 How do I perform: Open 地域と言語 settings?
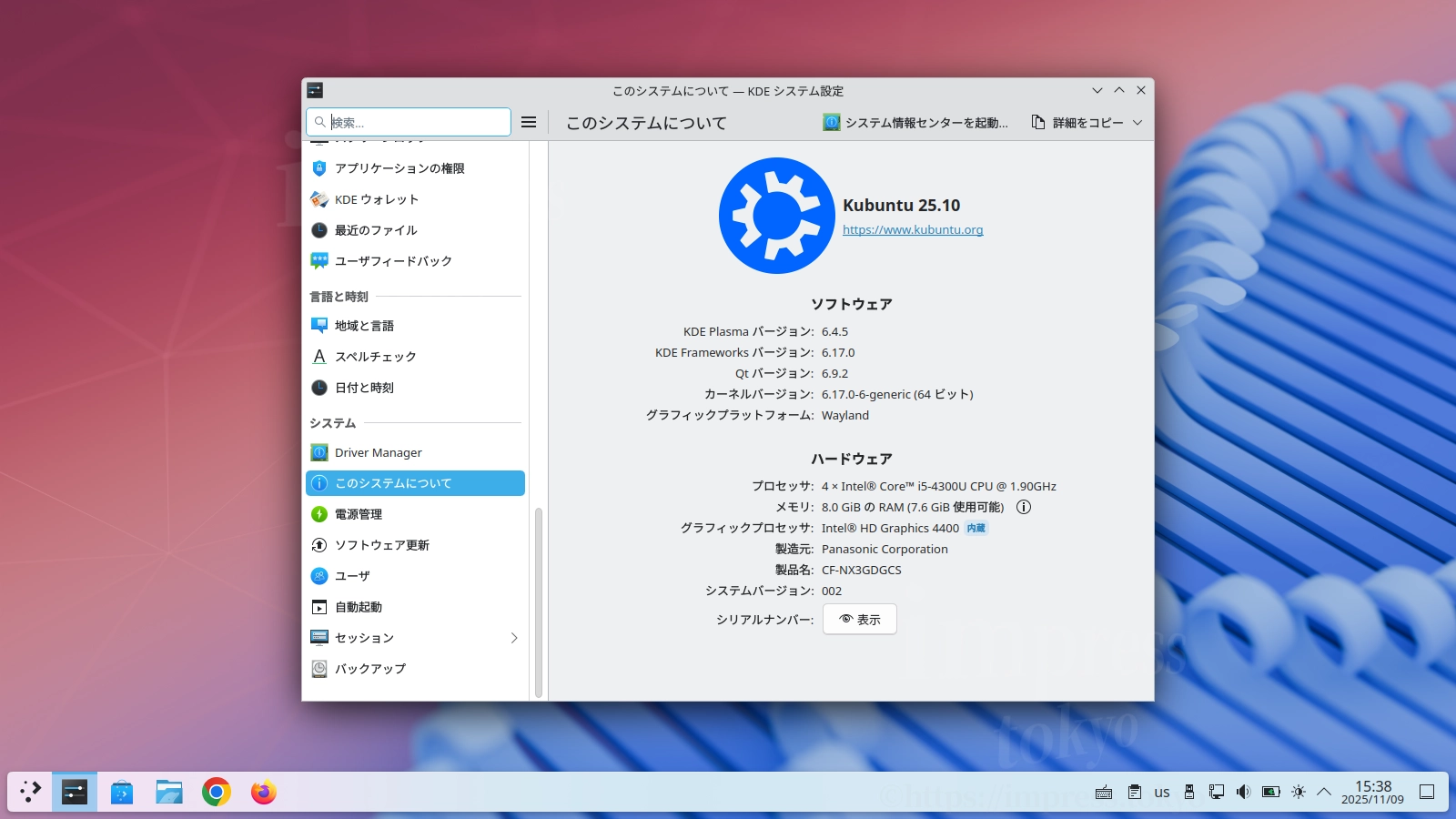point(415,326)
